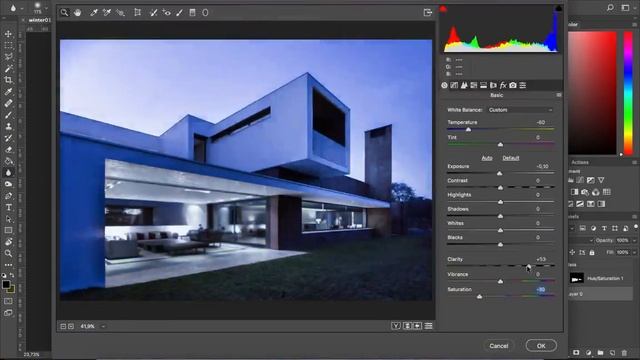The image size is (640, 360).
Task: Pick the Adjustment Brush tool
Action: click(x=180, y=13)
